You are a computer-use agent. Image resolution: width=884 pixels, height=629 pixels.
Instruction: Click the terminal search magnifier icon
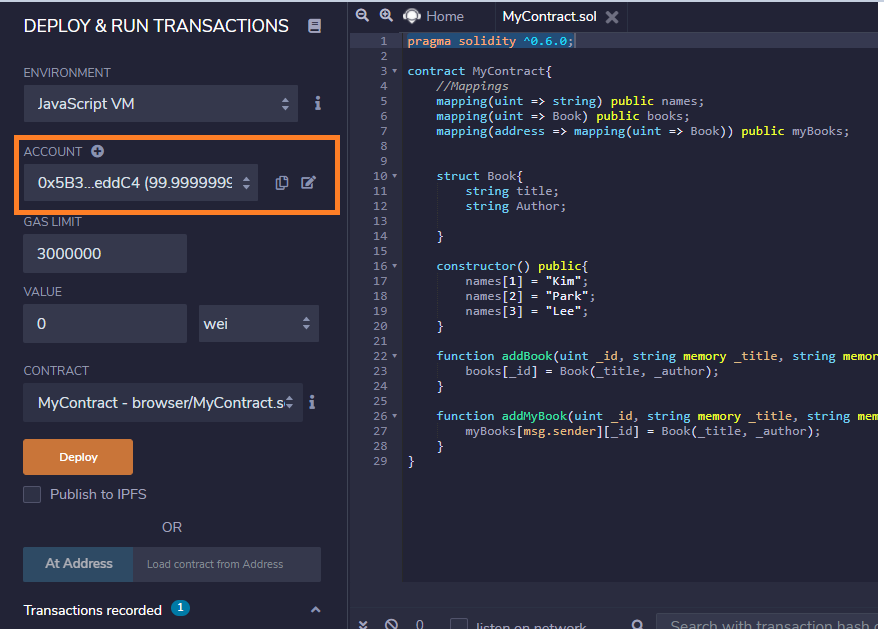(638, 624)
